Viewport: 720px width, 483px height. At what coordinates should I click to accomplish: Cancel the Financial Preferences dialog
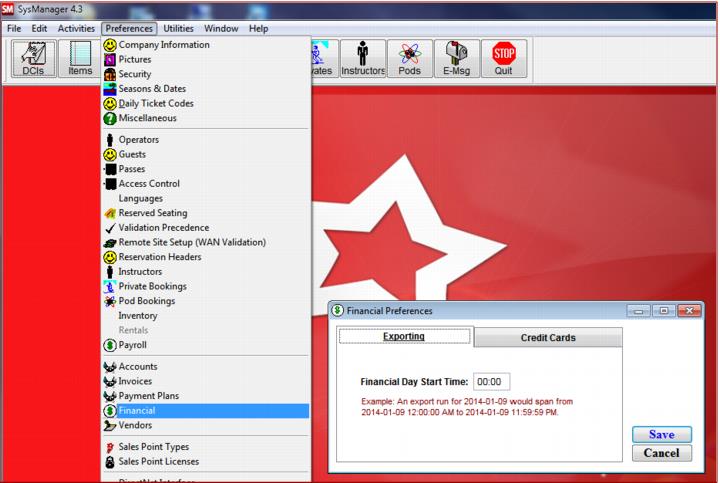[x=661, y=453]
